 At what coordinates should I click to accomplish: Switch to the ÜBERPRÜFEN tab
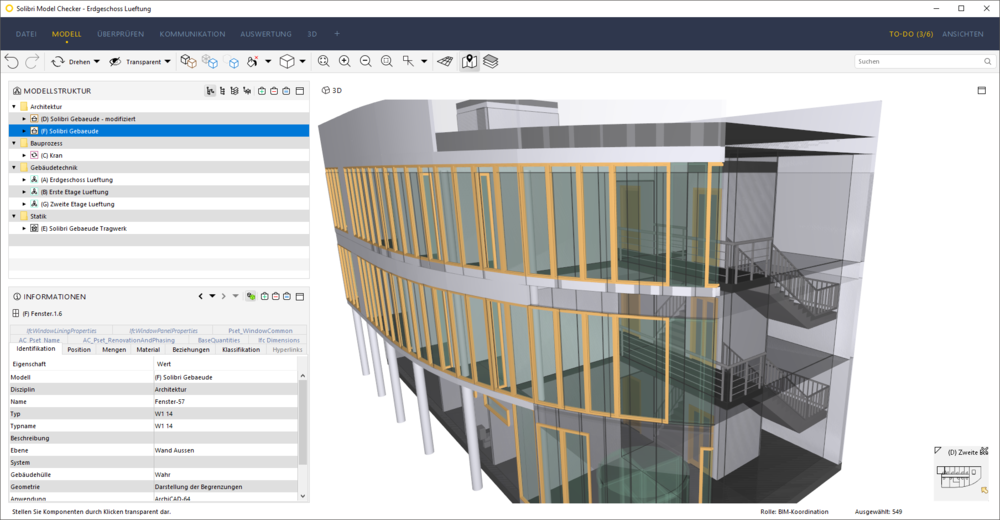[120, 34]
